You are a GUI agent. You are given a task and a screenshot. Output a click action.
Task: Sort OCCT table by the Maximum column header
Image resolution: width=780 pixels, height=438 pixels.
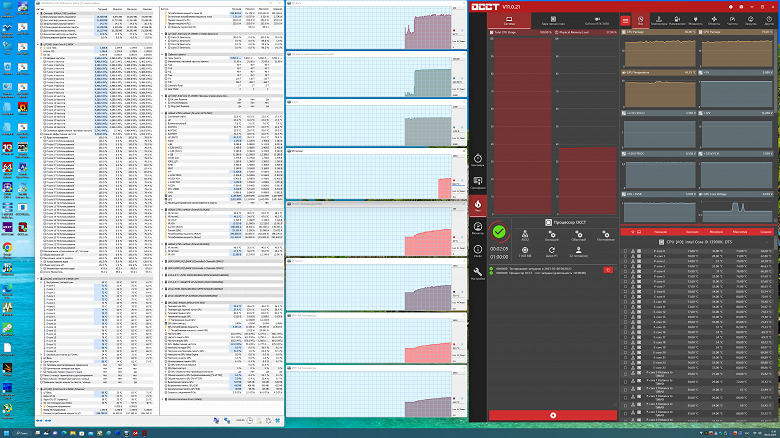click(740, 232)
